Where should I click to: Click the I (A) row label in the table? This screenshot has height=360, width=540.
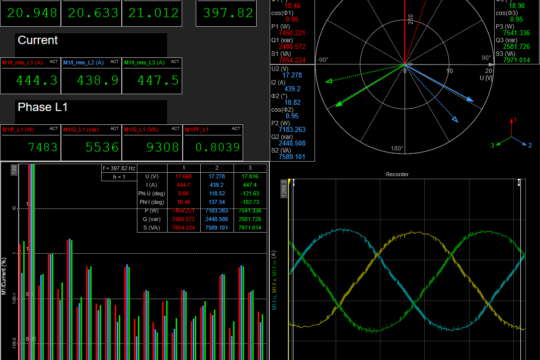click(152, 185)
